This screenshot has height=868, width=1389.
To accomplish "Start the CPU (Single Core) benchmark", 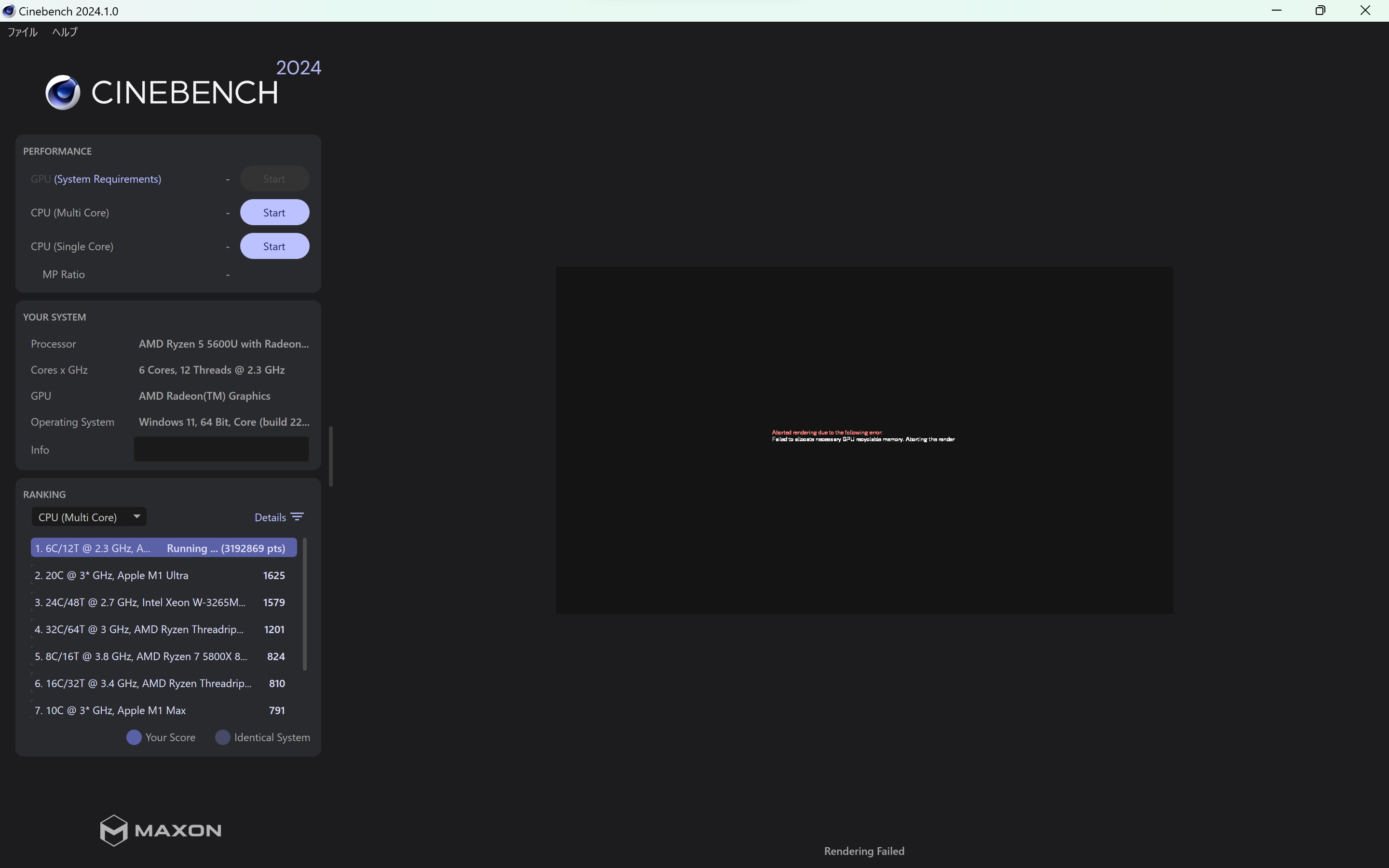I will [274, 246].
